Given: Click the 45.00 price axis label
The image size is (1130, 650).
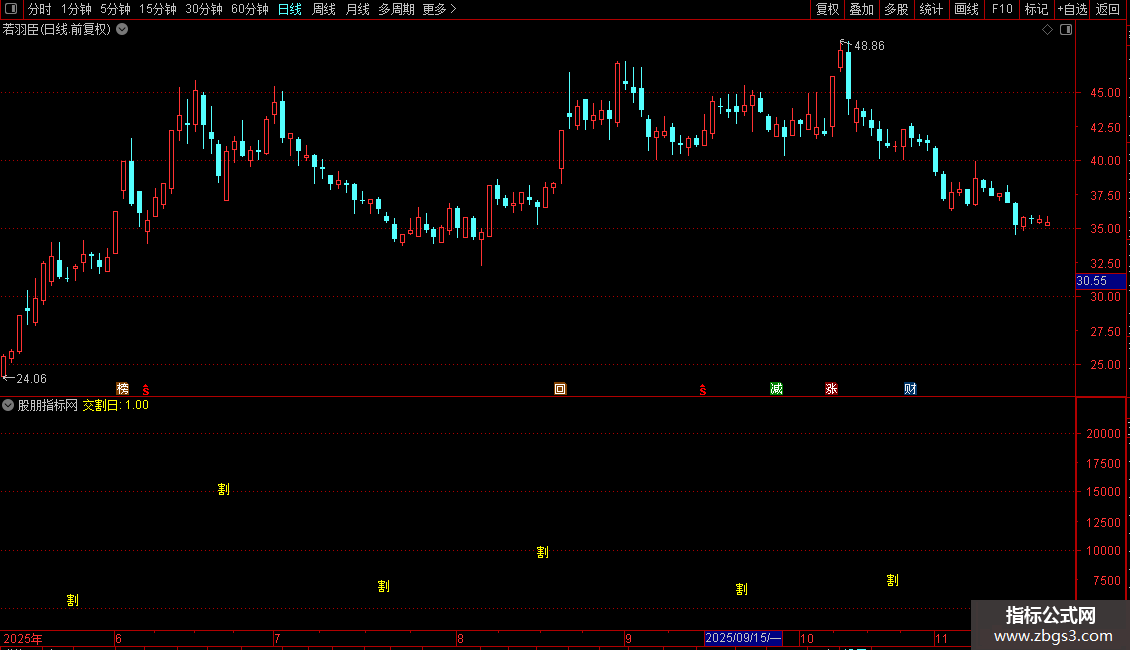Looking at the screenshot, I should coord(1105,93).
